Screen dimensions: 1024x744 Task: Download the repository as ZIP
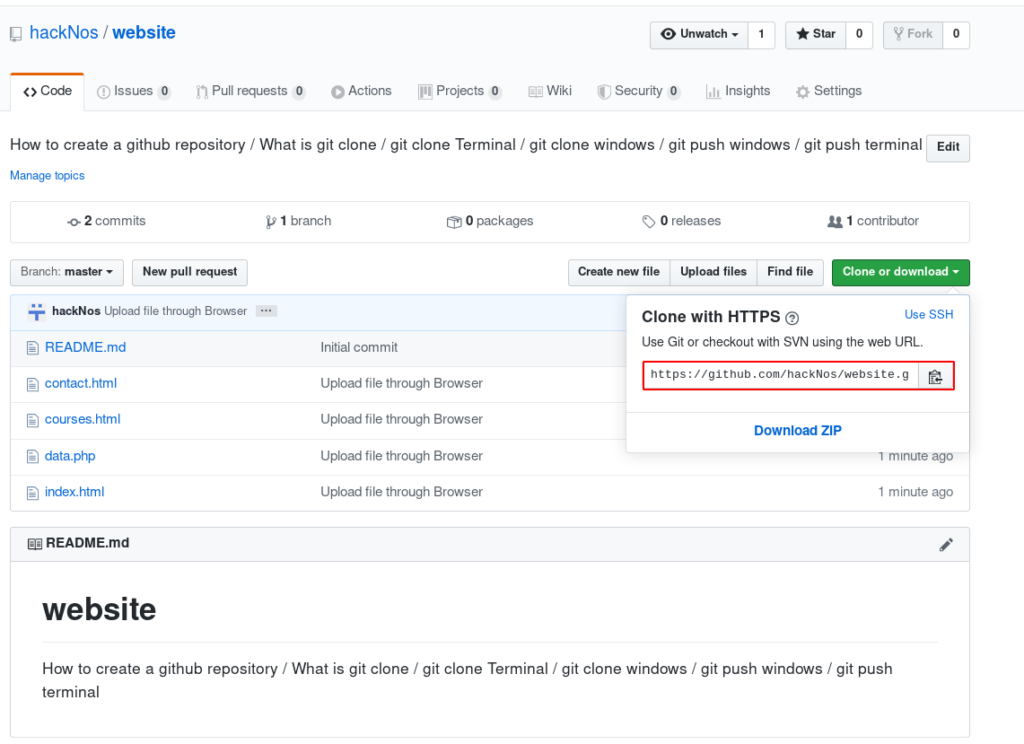[x=797, y=430]
